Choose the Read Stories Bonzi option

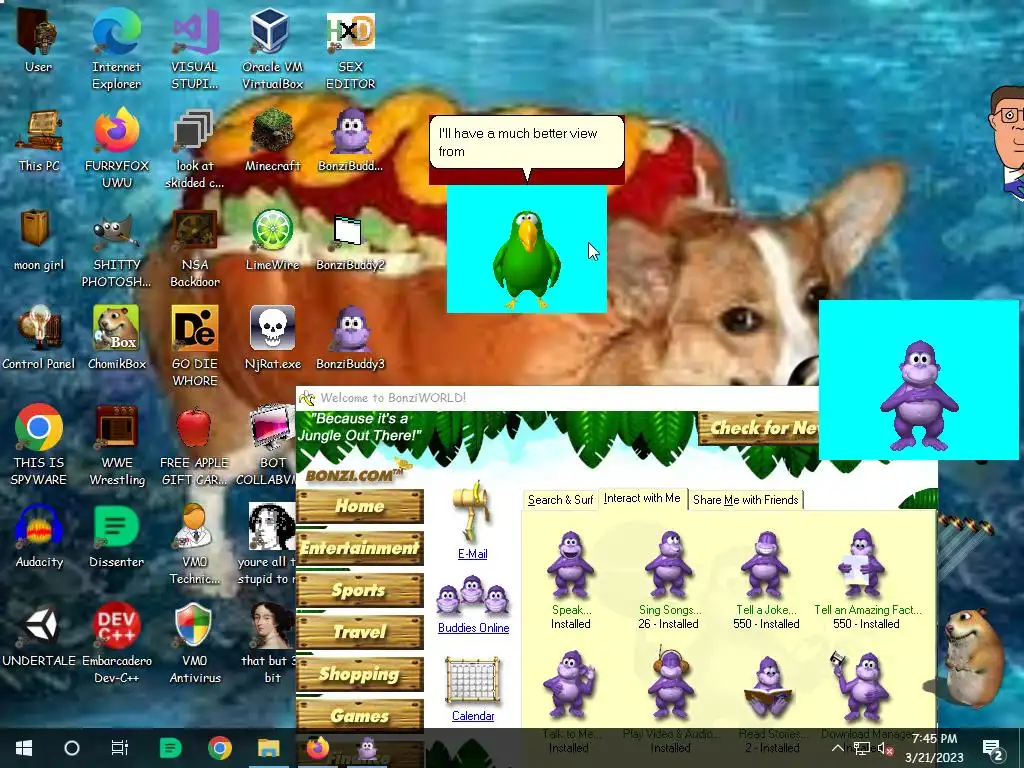point(769,702)
